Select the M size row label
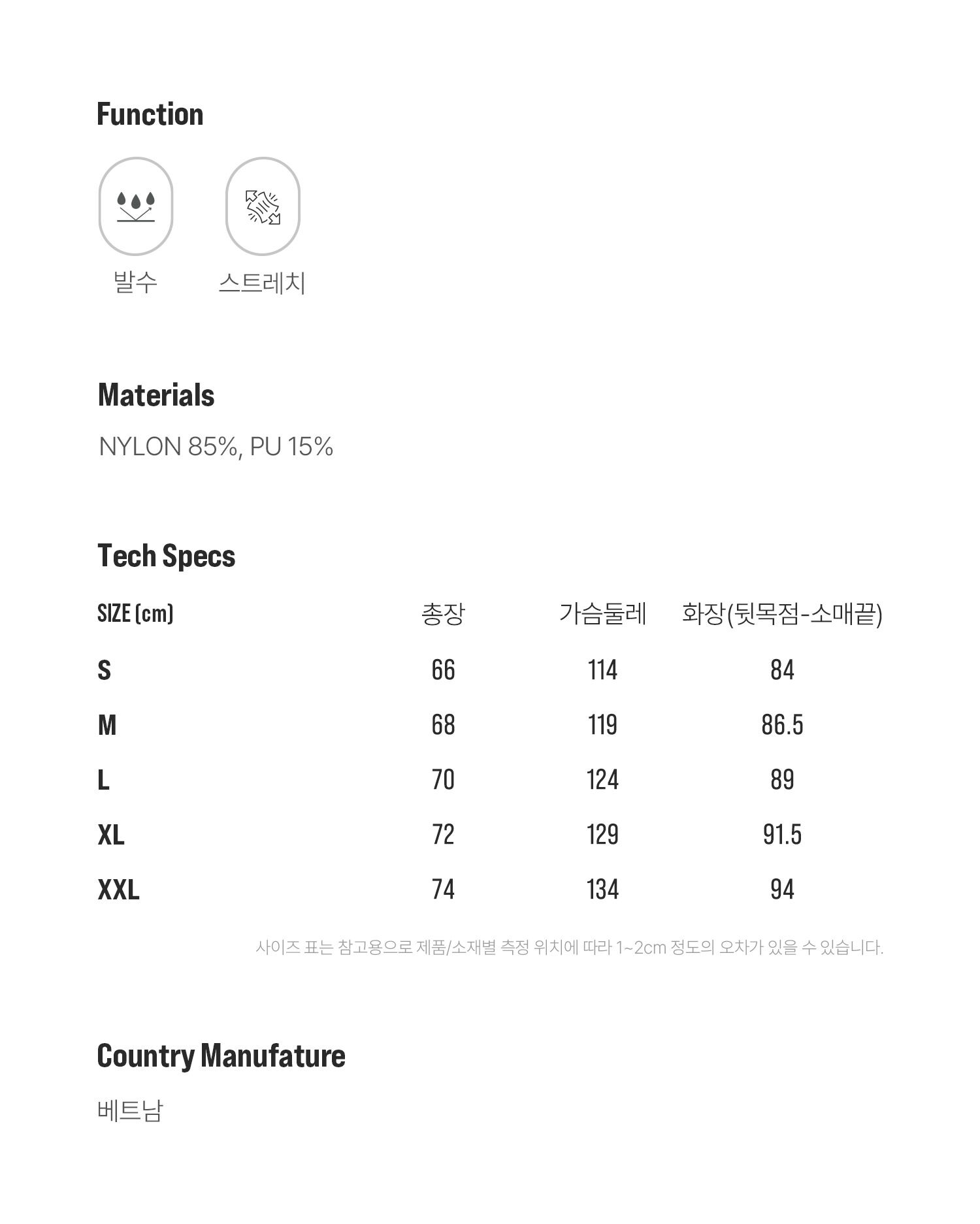 (107, 726)
